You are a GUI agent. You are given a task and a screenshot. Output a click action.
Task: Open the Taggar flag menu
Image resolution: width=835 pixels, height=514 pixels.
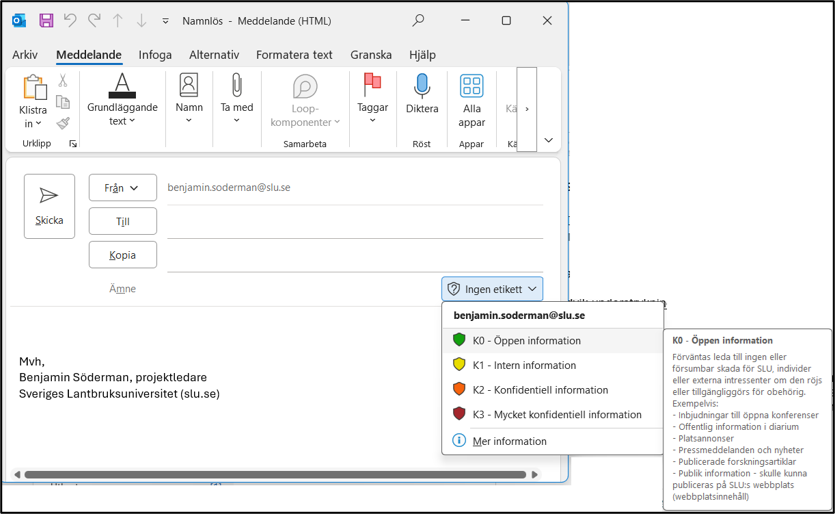point(372,99)
